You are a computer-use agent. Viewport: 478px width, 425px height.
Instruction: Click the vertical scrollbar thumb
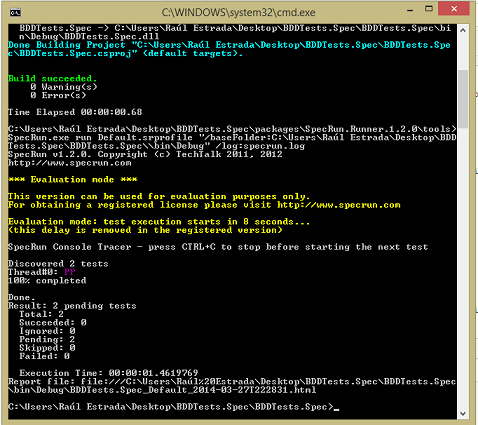pos(463,99)
